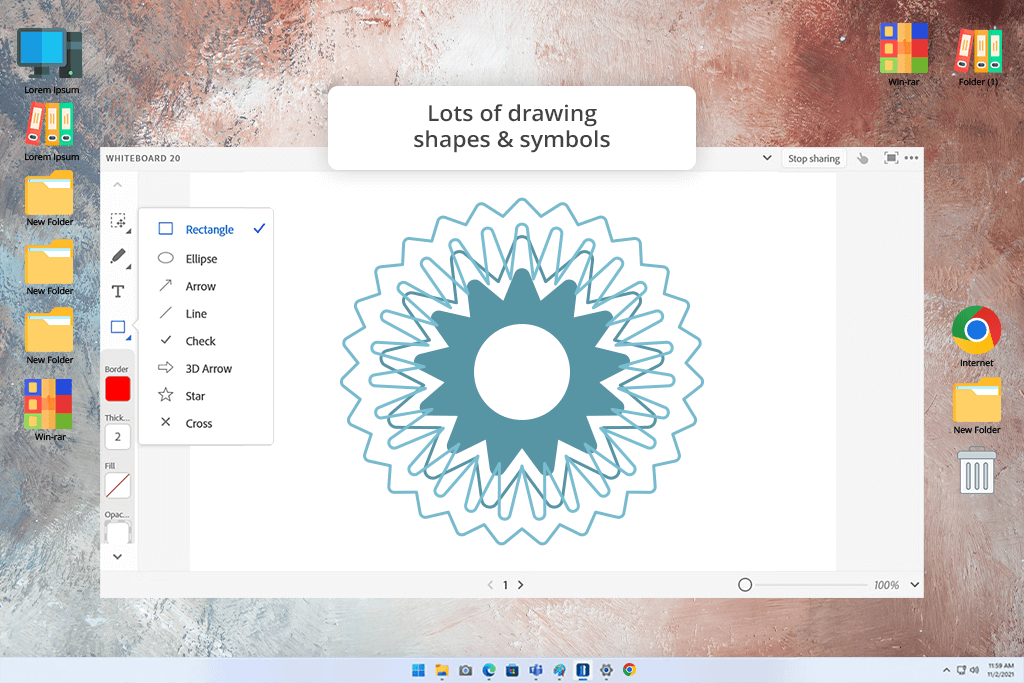Select the Lorem Ipsum binders desktop icon
This screenshot has height=683, width=1024.
click(x=51, y=131)
